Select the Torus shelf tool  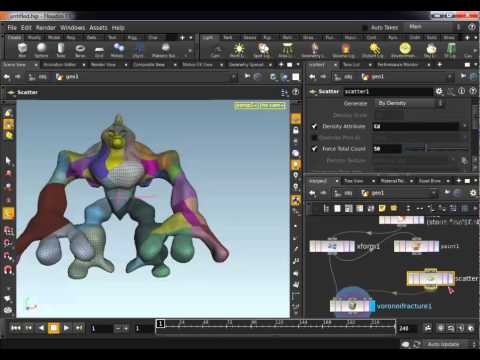[x=80, y=49]
